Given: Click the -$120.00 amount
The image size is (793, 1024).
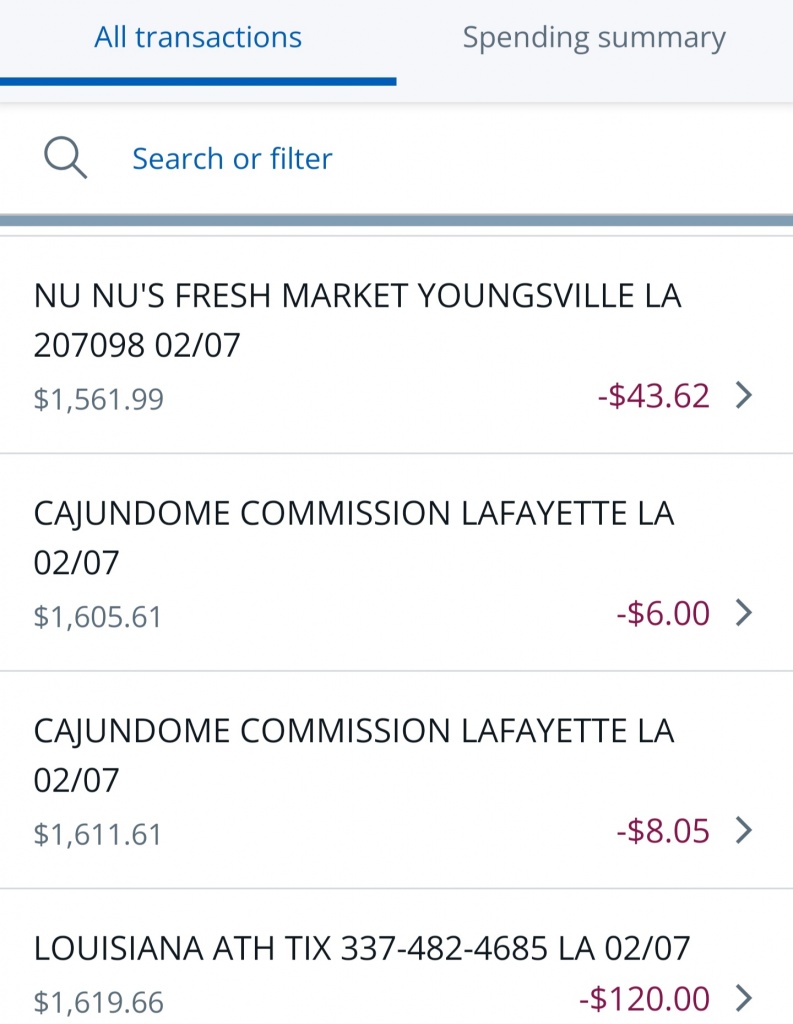Looking at the screenshot, I should 644,997.
